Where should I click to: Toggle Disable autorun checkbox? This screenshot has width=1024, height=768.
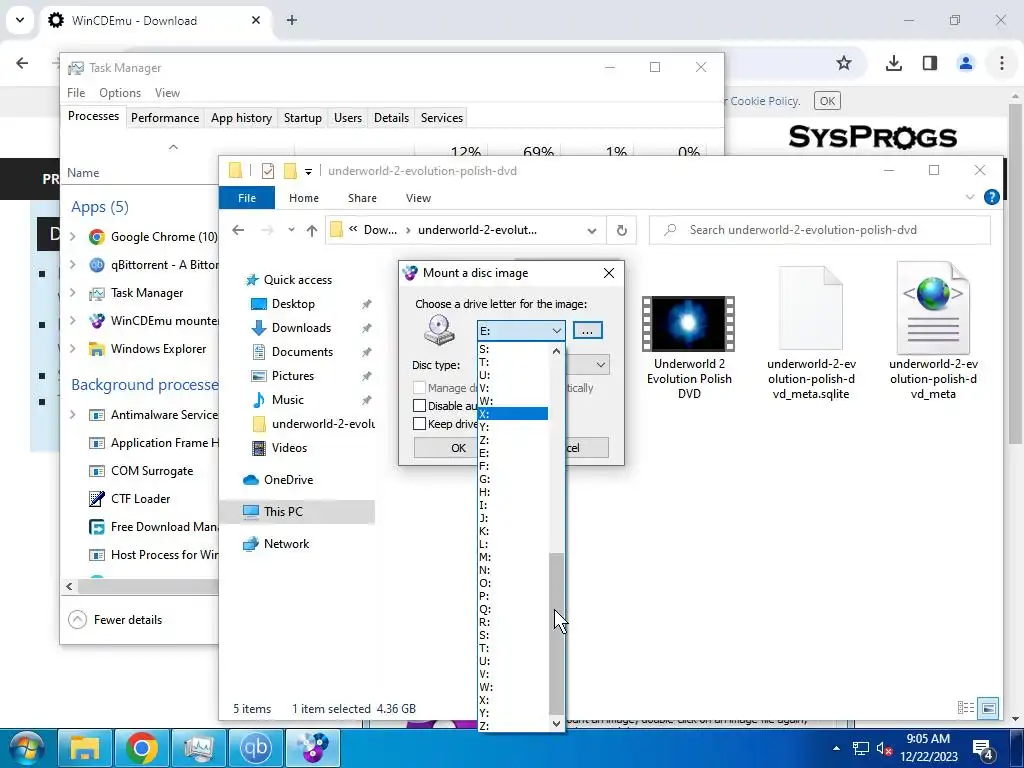[420, 406]
